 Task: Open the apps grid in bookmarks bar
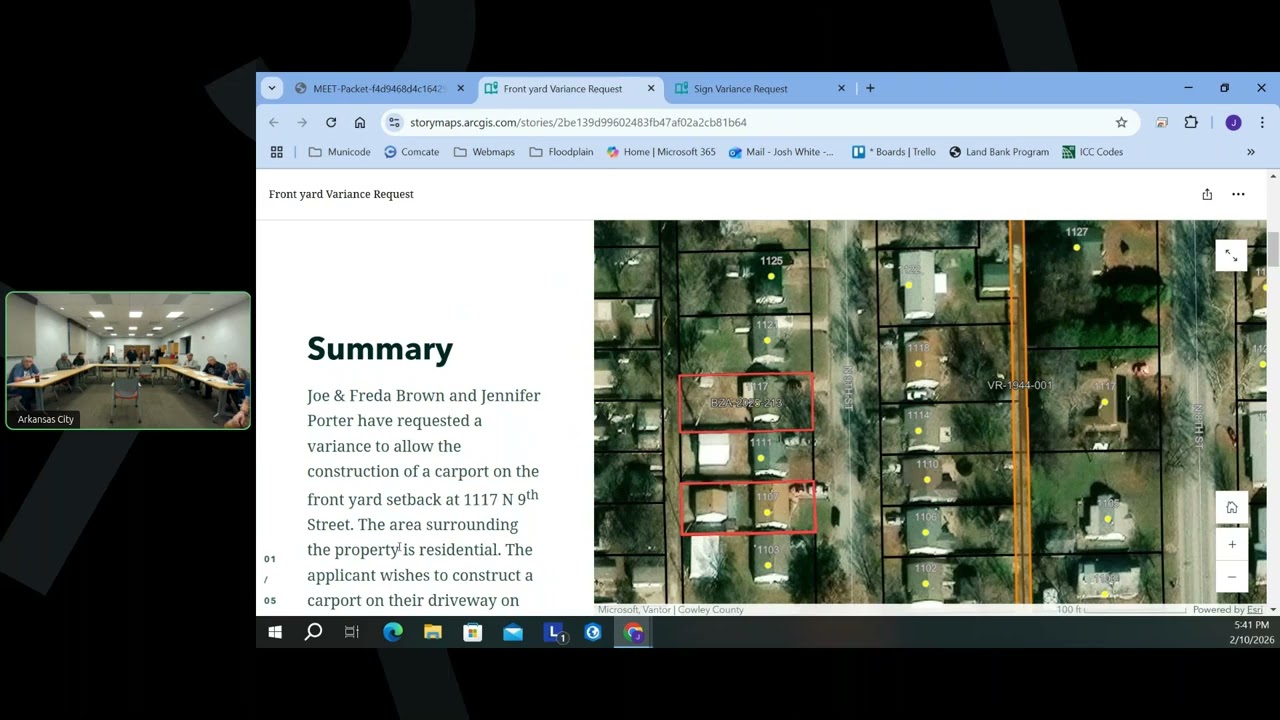click(x=277, y=152)
